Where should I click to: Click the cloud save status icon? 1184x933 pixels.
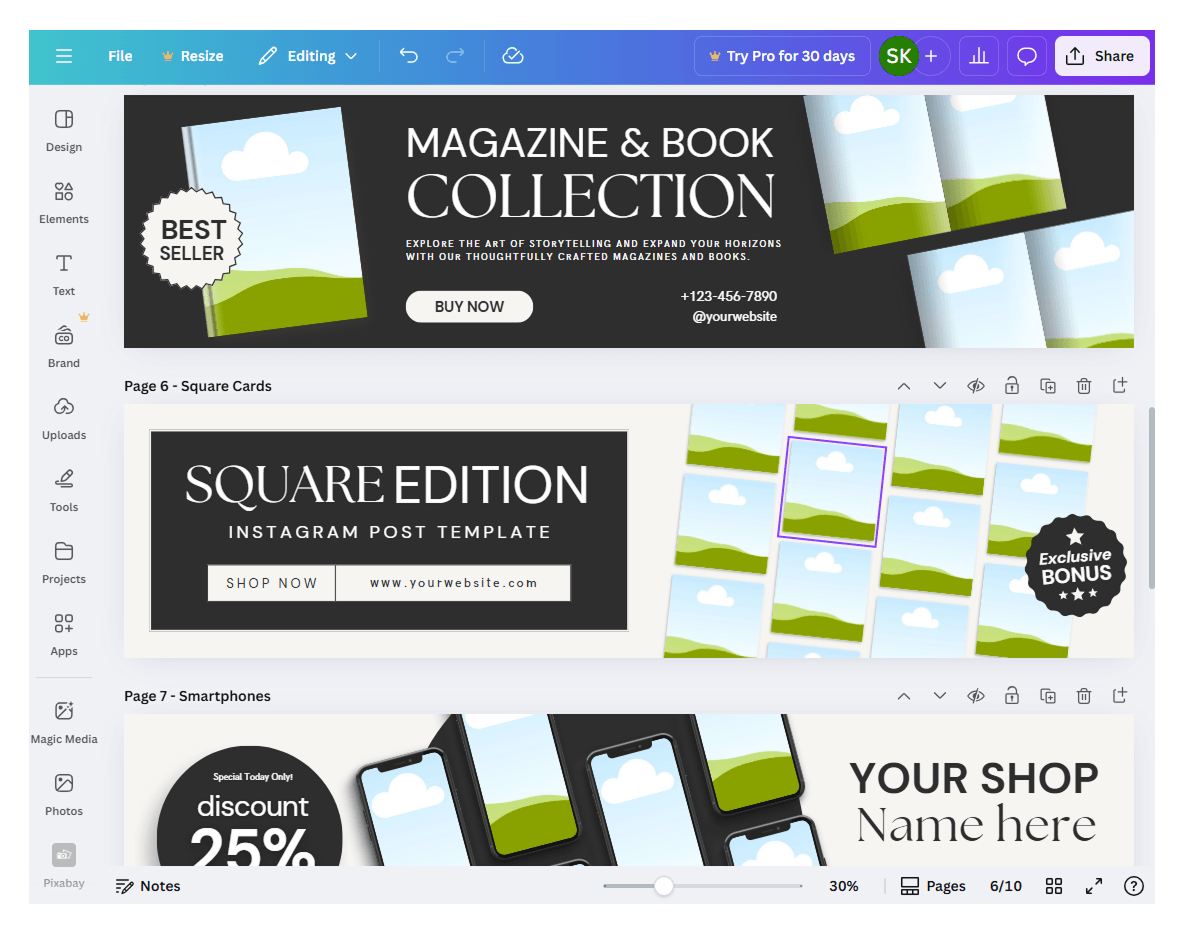click(x=513, y=56)
